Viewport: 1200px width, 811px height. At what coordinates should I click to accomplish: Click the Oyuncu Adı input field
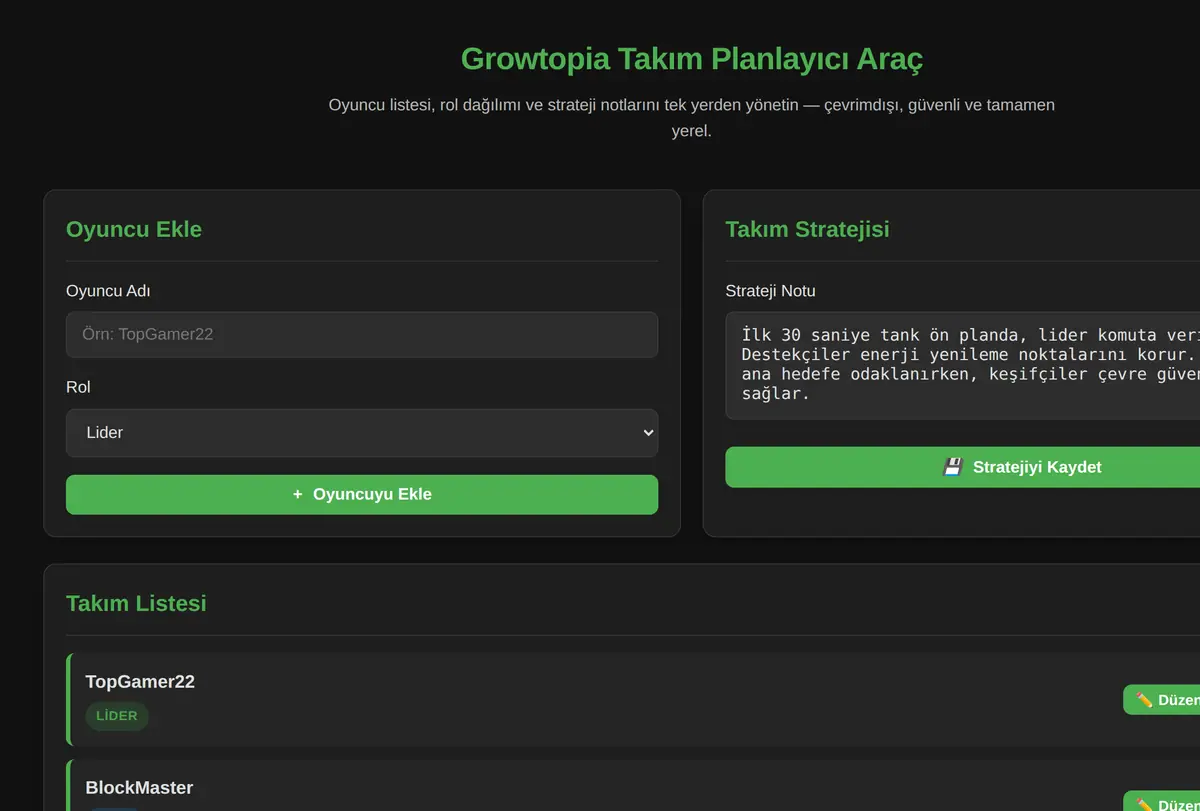click(x=362, y=335)
